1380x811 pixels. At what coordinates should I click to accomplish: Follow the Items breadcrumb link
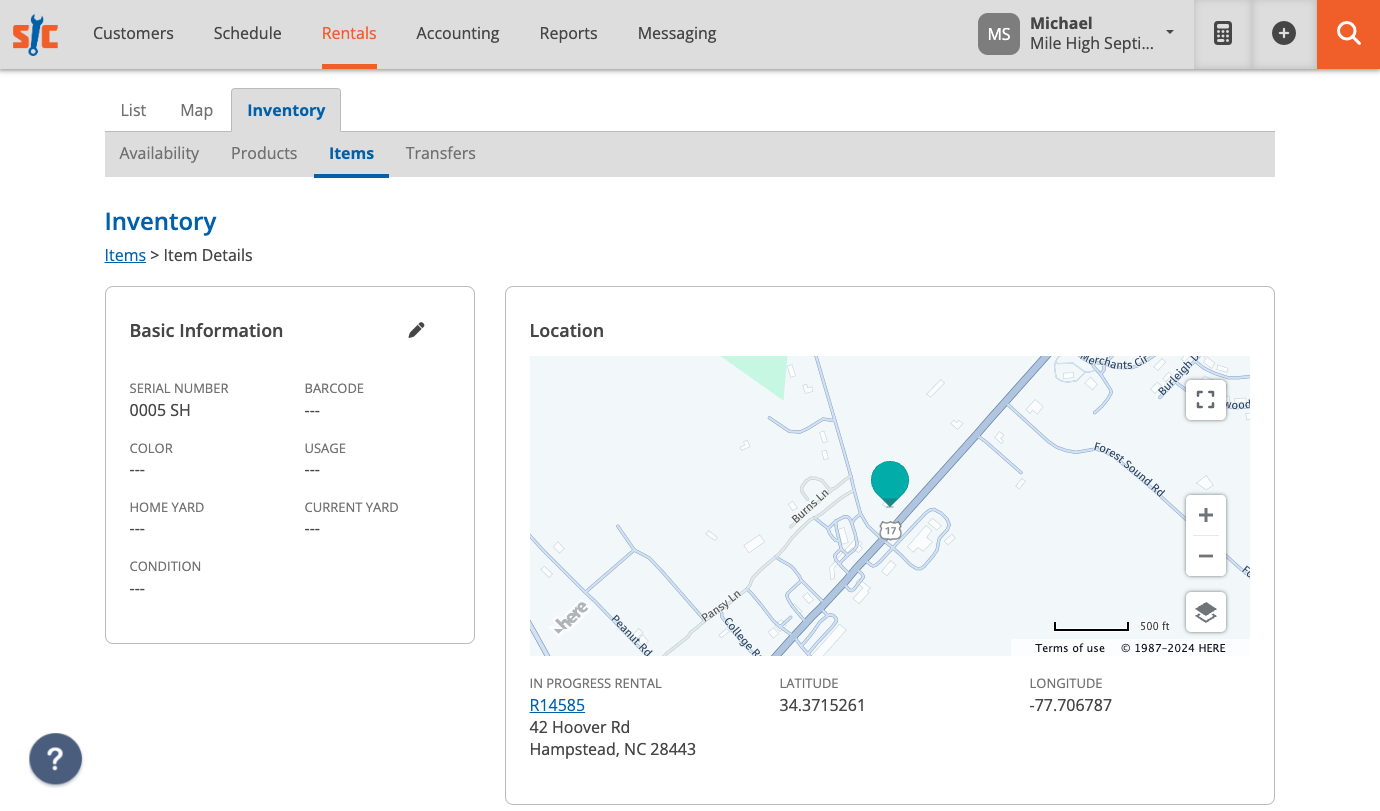[125, 255]
